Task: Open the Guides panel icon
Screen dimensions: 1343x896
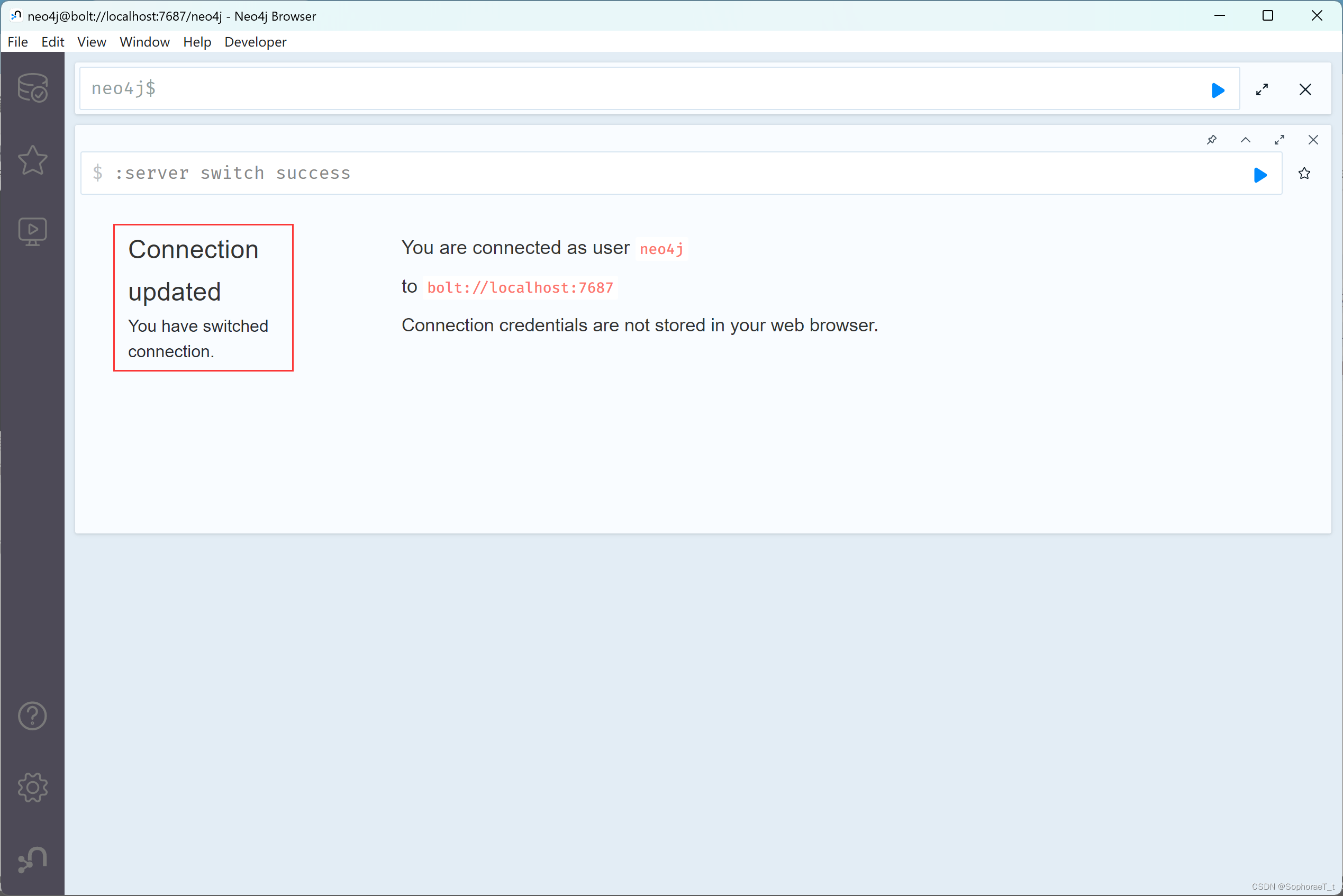Action: pyautogui.click(x=32, y=231)
